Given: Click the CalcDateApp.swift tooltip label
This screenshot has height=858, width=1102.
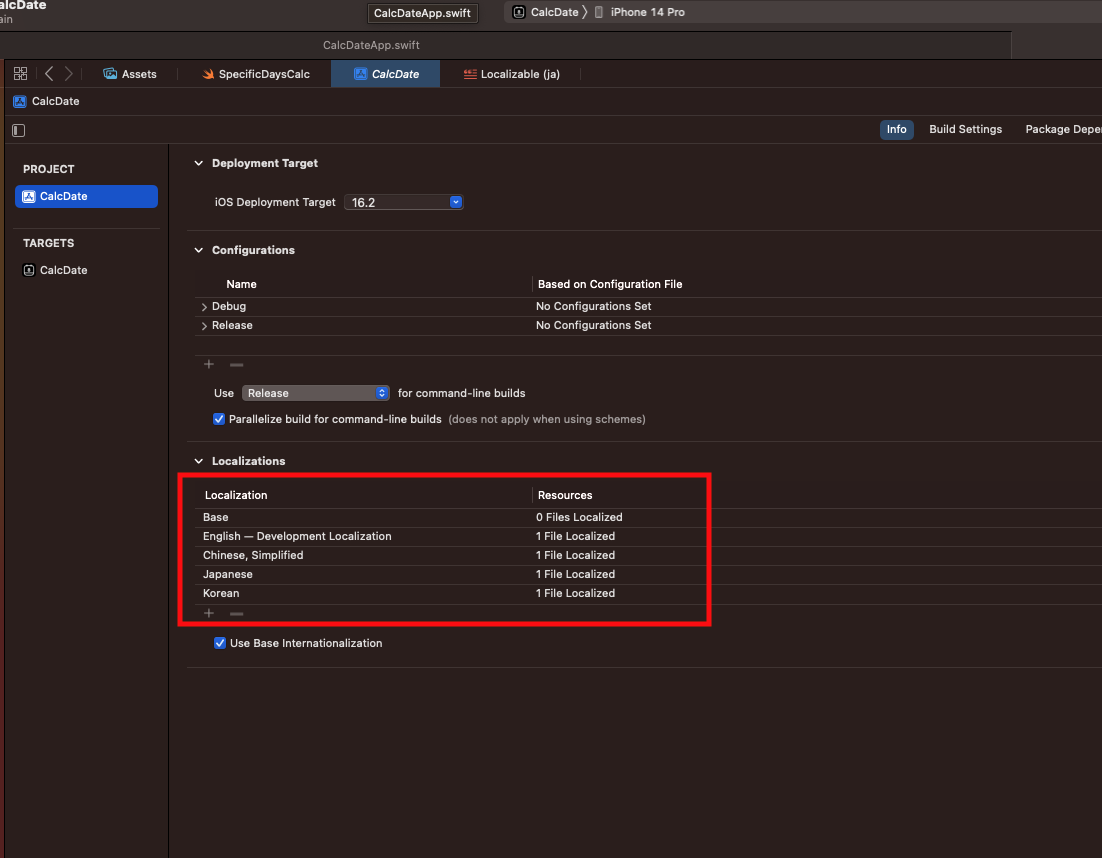Looking at the screenshot, I should (422, 13).
